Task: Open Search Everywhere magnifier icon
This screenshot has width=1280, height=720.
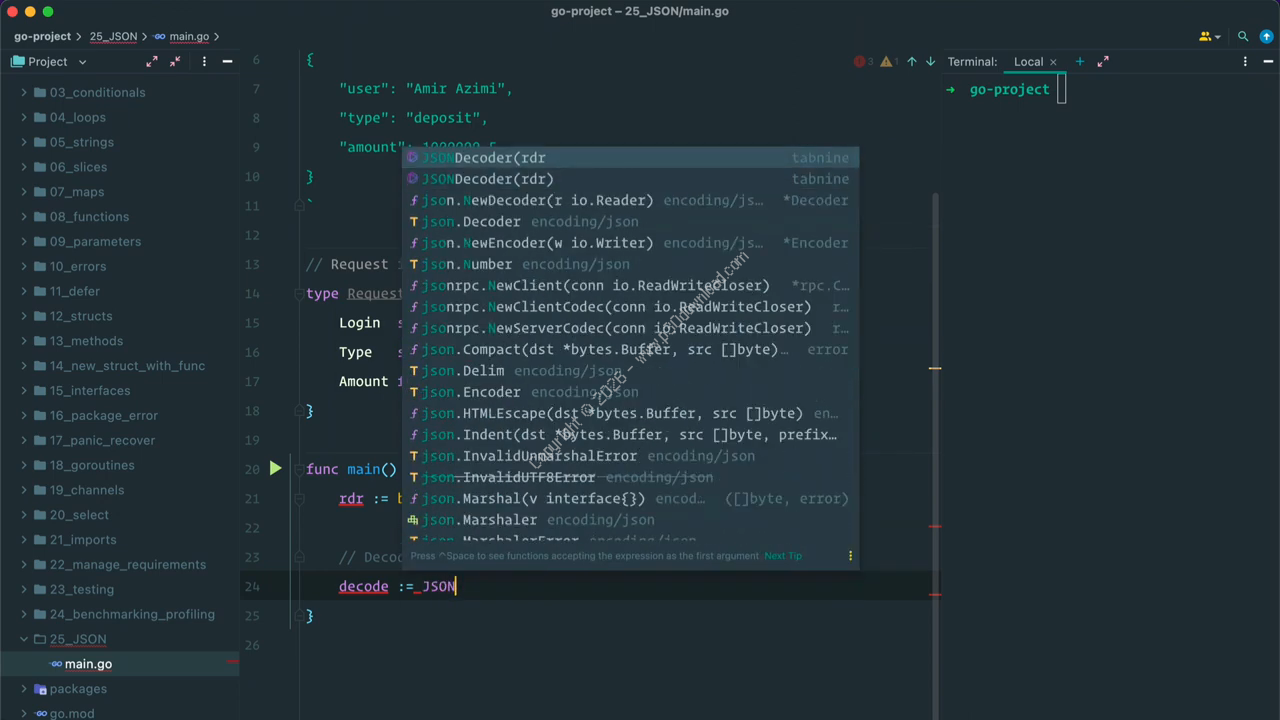Action: pos(1243,37)
